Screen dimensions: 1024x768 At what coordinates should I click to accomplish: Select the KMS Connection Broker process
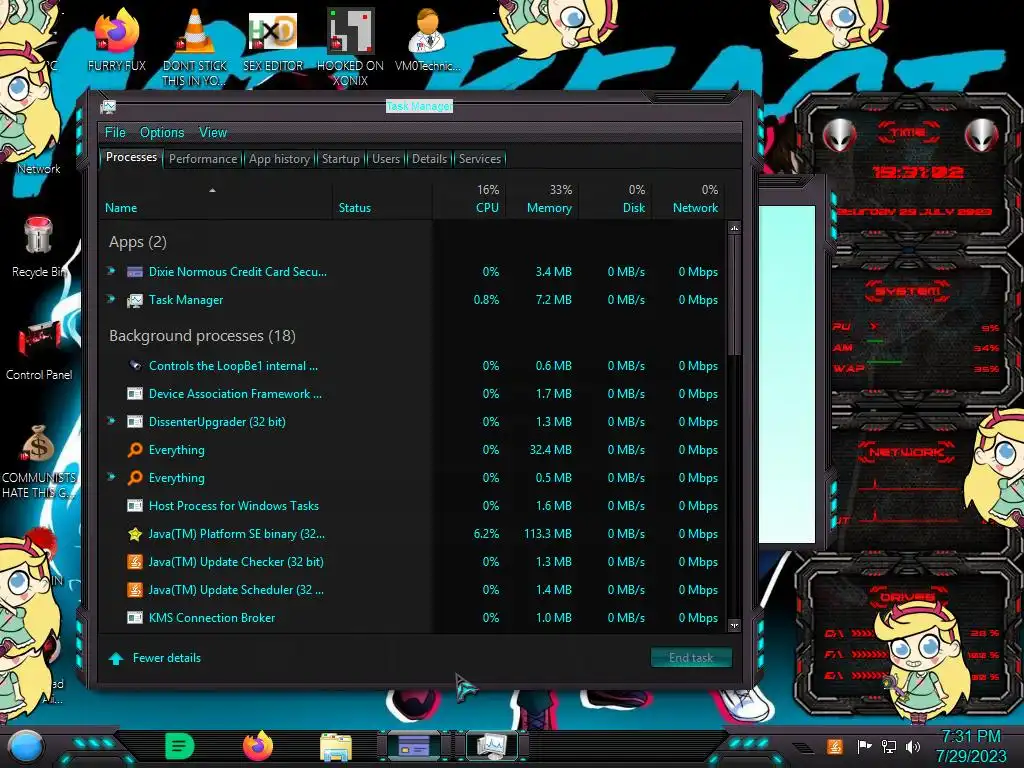415,618
